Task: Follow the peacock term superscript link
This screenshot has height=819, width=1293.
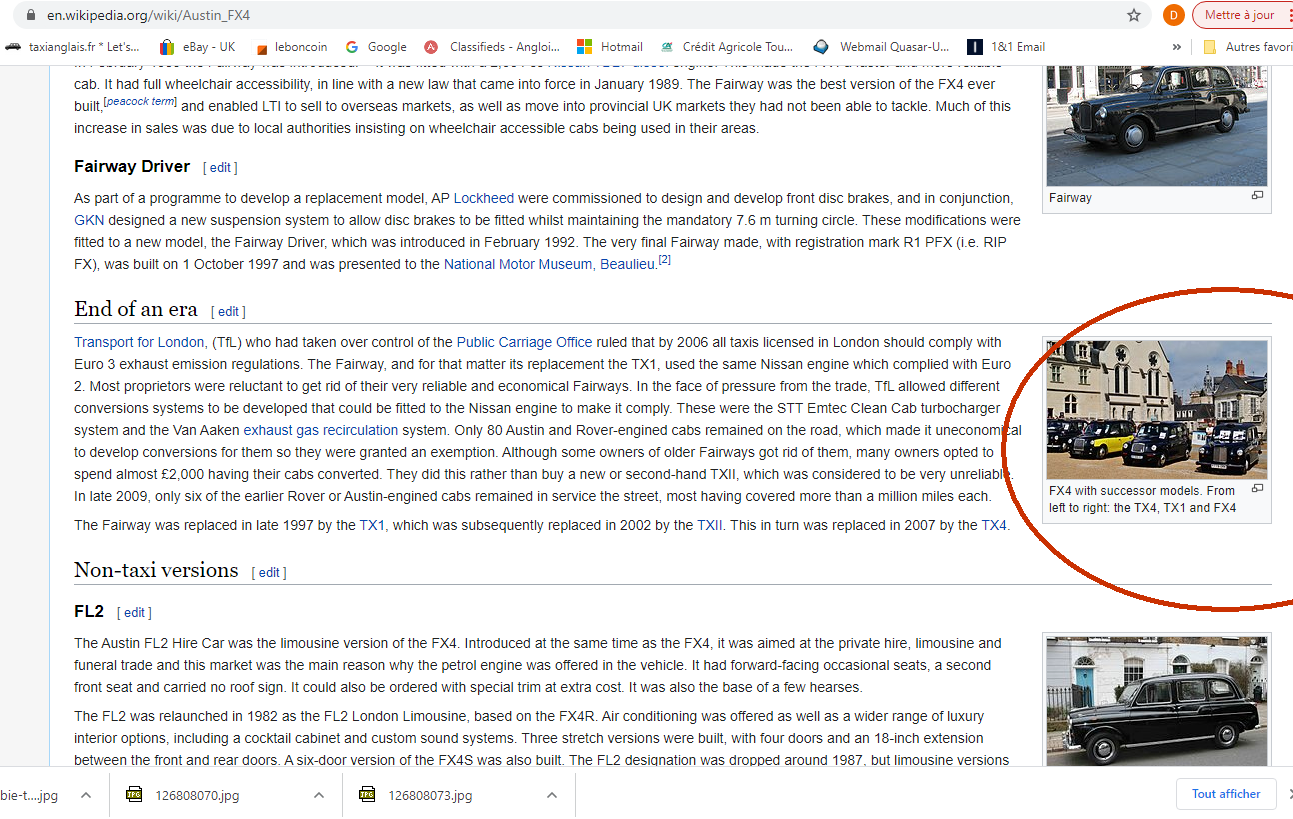Action: [140, 102]
